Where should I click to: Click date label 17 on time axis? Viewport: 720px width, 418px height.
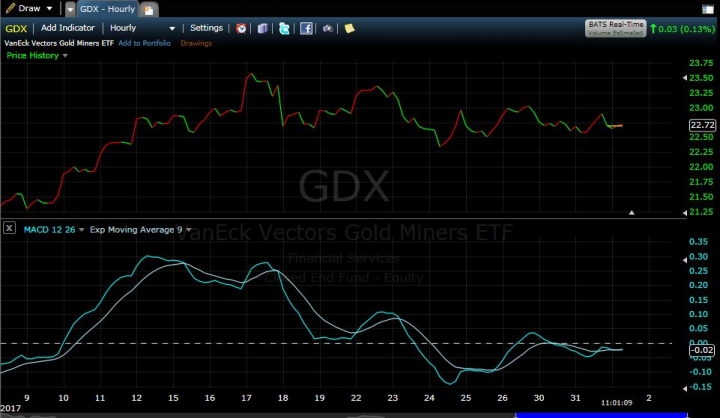click(x=246, y=398)
